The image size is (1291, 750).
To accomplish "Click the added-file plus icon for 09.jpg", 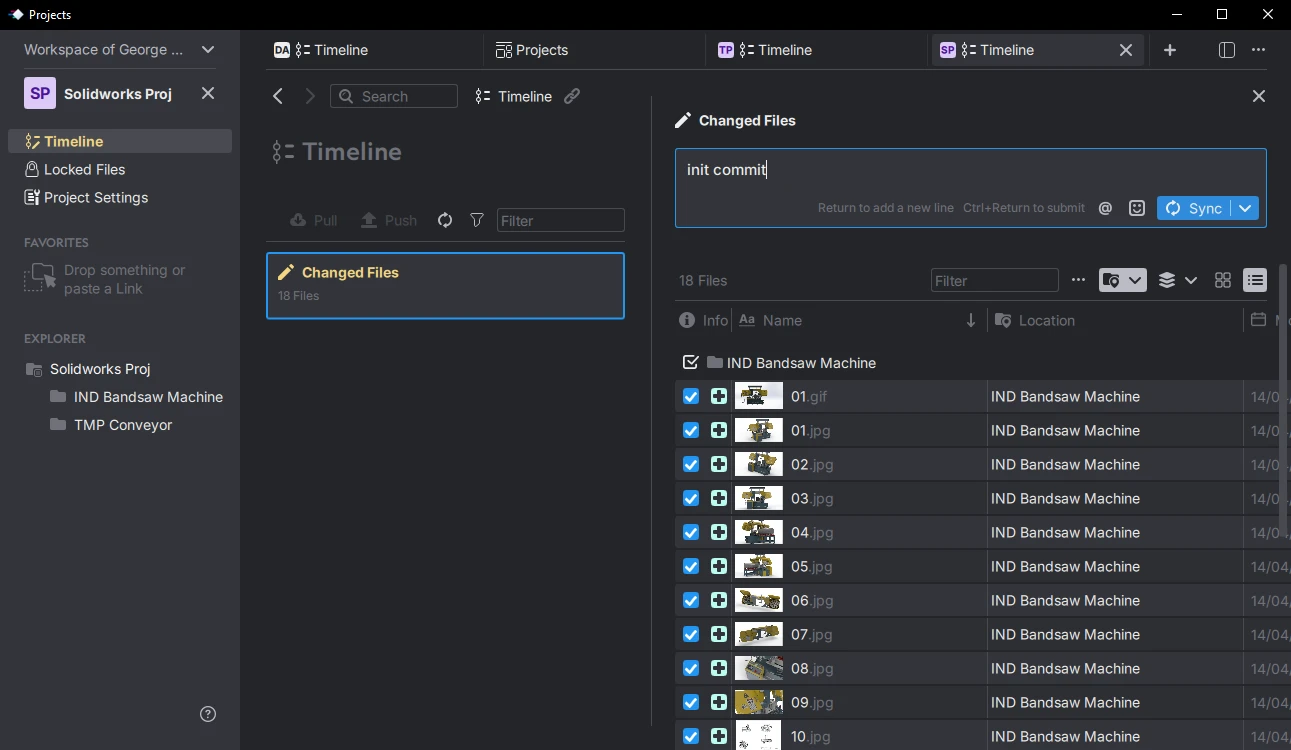I will pyautogui.click(x=719, y=702).
